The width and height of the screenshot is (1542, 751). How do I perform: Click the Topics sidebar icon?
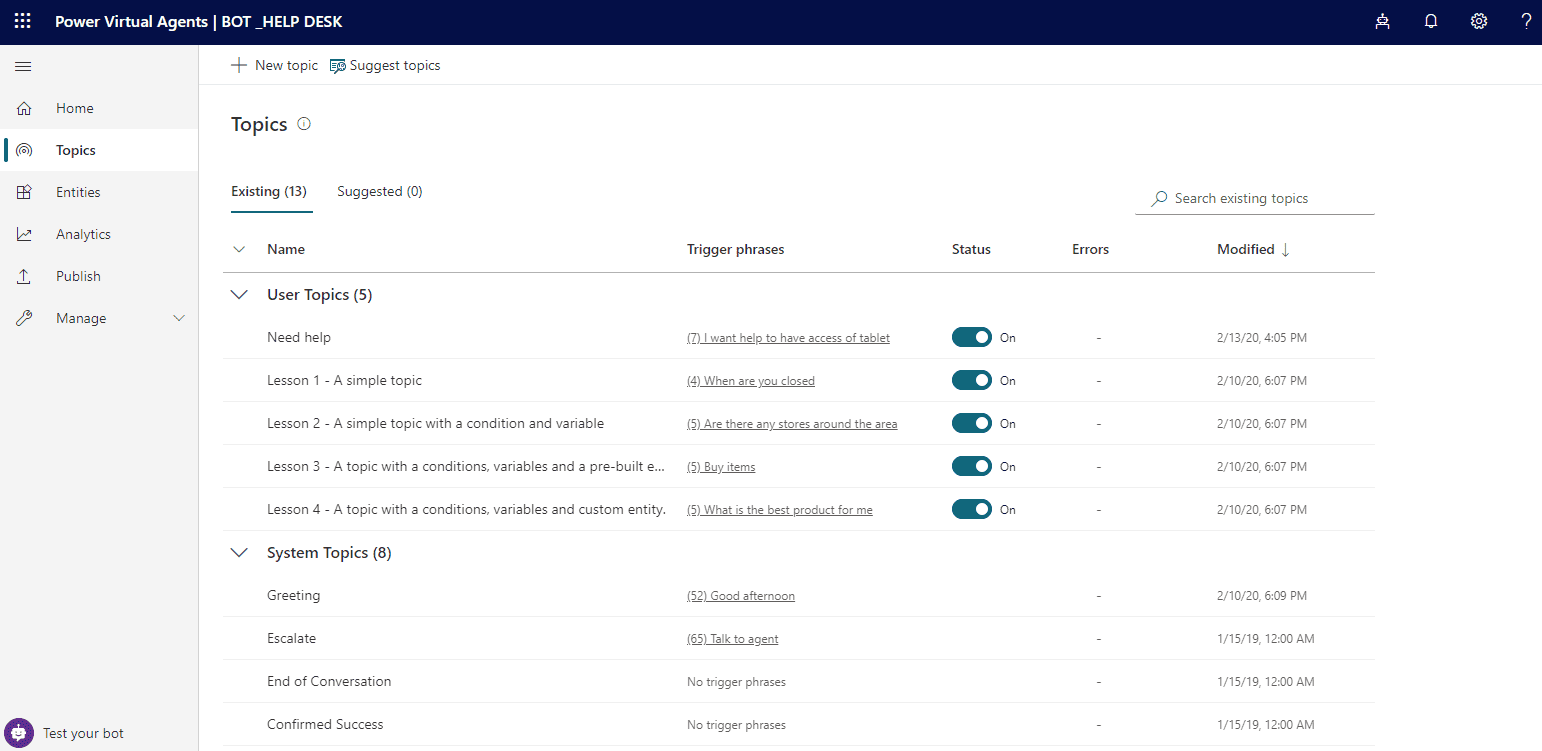click(x=24, y=150)
